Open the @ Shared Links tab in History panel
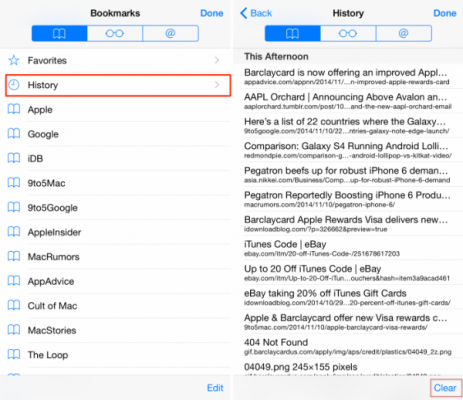 [x=403, y=33]
